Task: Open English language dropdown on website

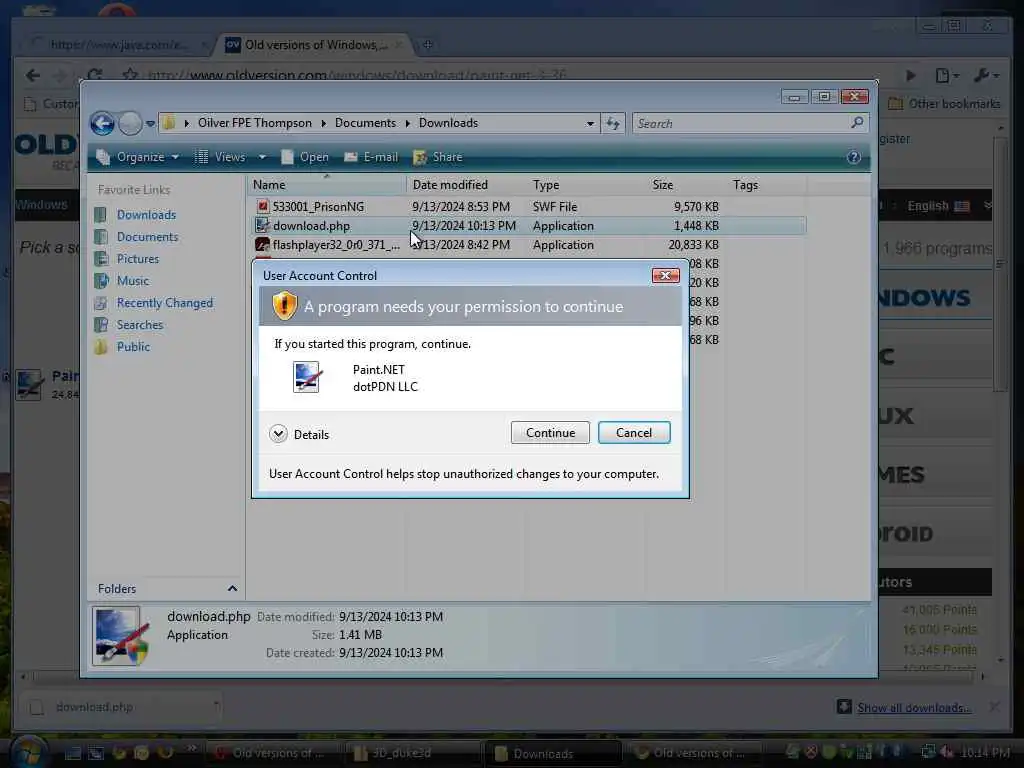Action: tap(948, 206)
